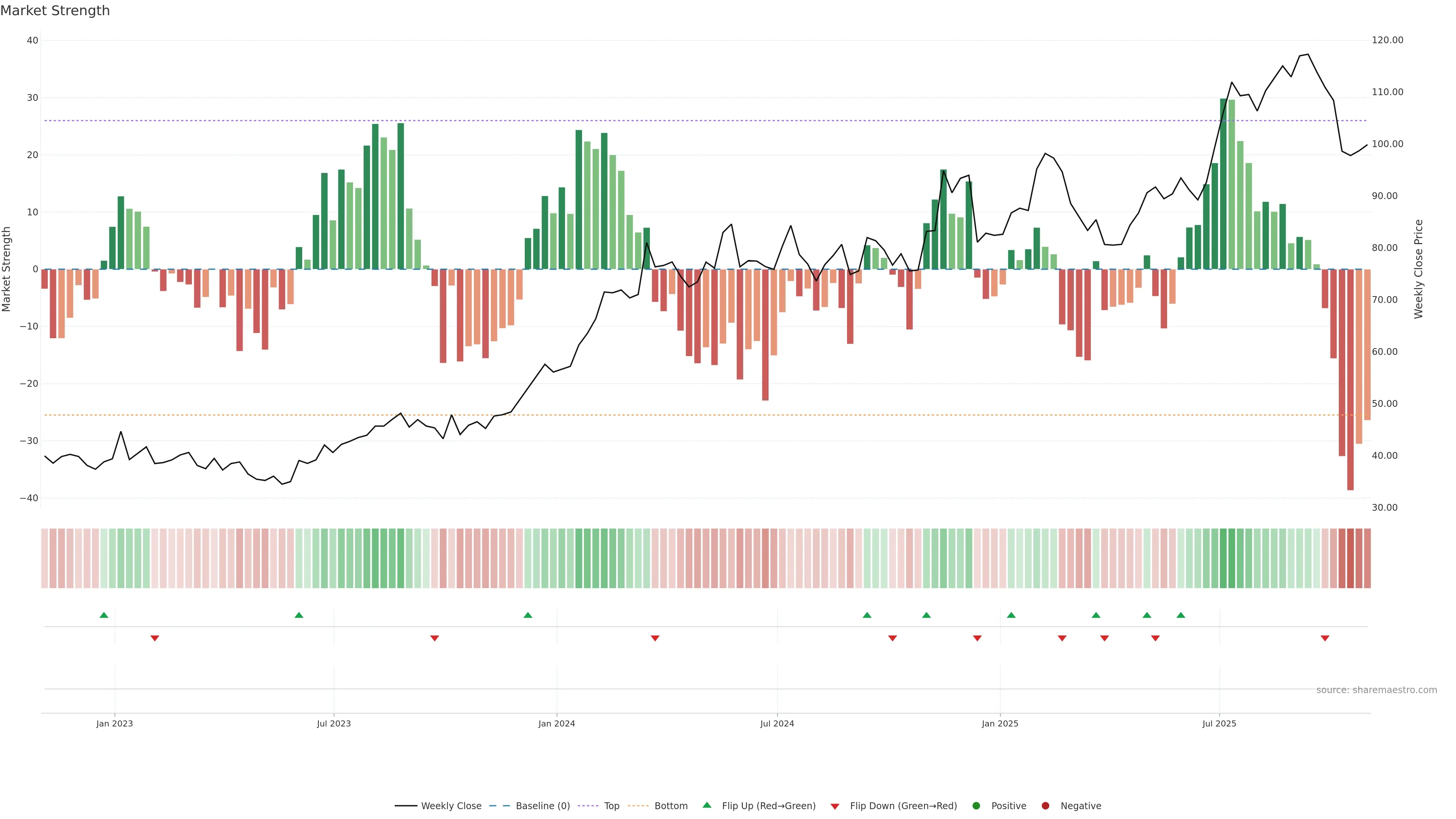The height and width of the screenshot is (819, 1456).
Task: Click the Flip Up green triangle legend icon
Action: [x=706, y=805]
